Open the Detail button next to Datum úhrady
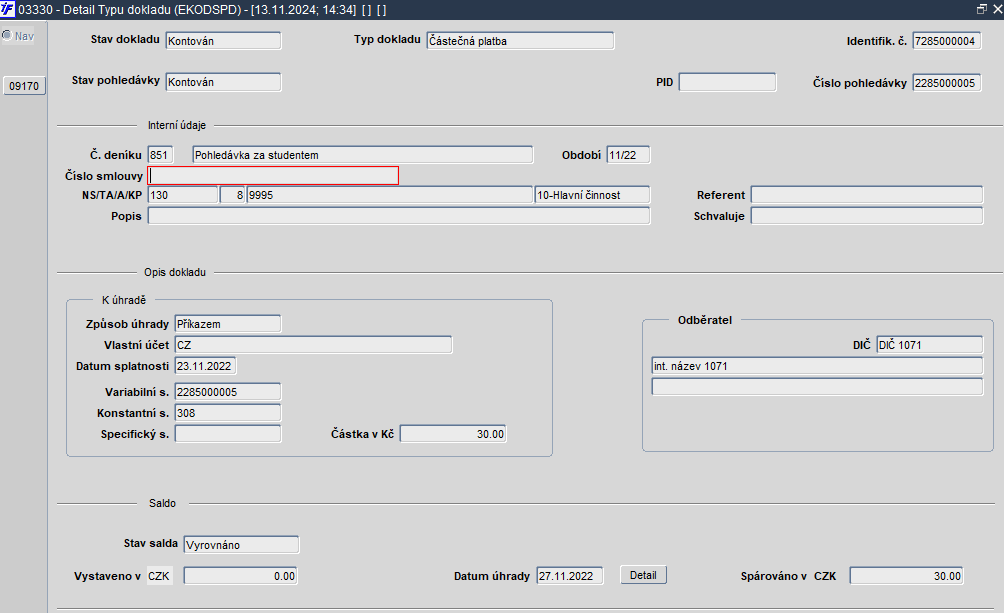 (x=643, y=575)
